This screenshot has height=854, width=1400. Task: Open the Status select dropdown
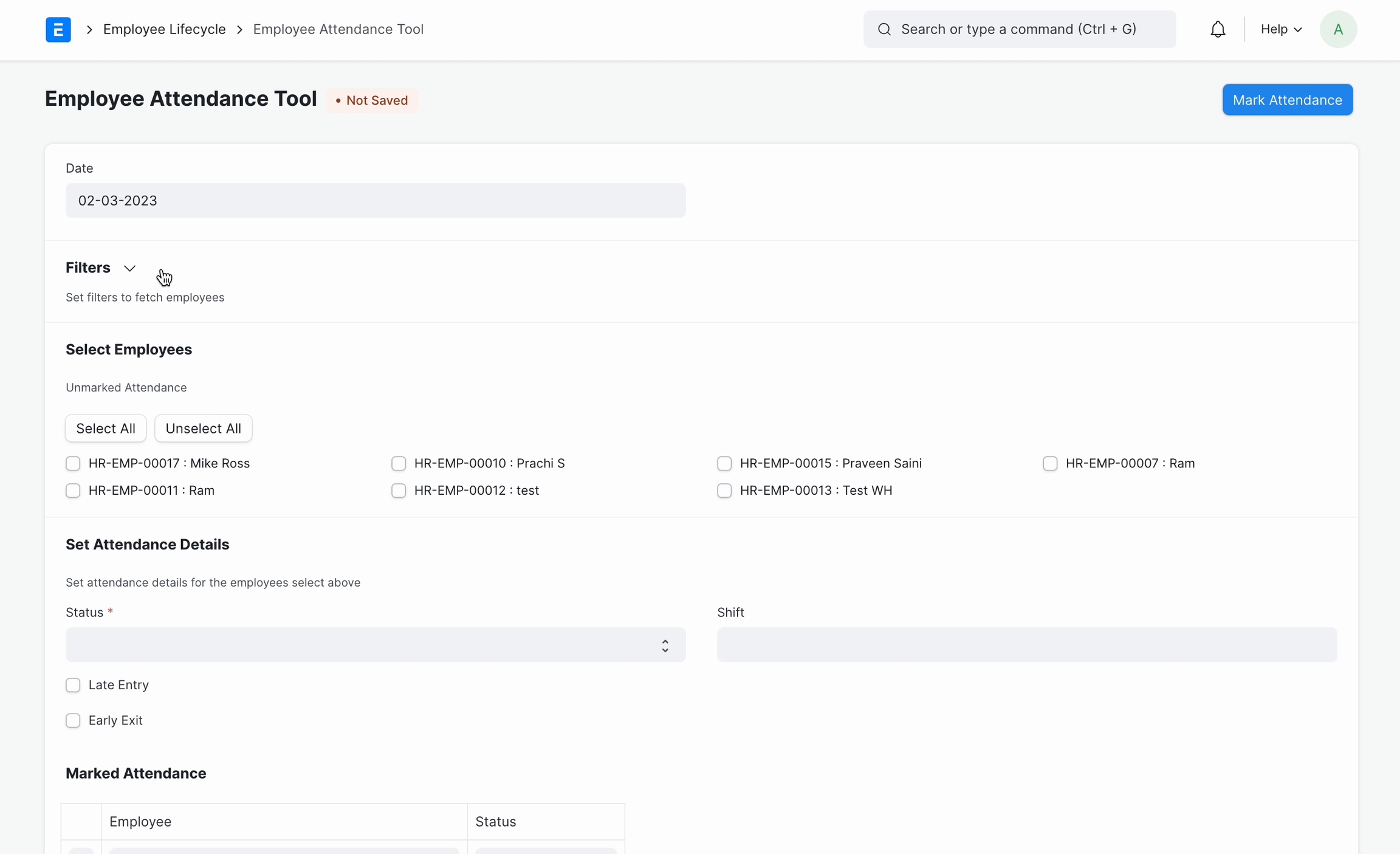(376, 645)
